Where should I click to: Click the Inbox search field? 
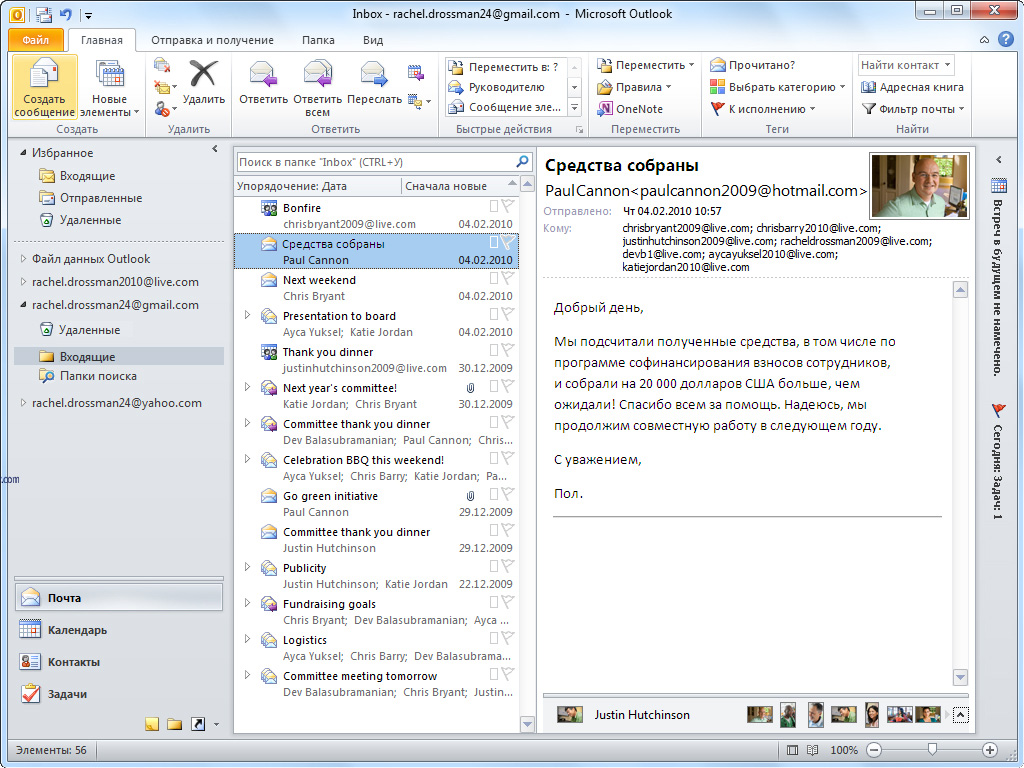375,162
